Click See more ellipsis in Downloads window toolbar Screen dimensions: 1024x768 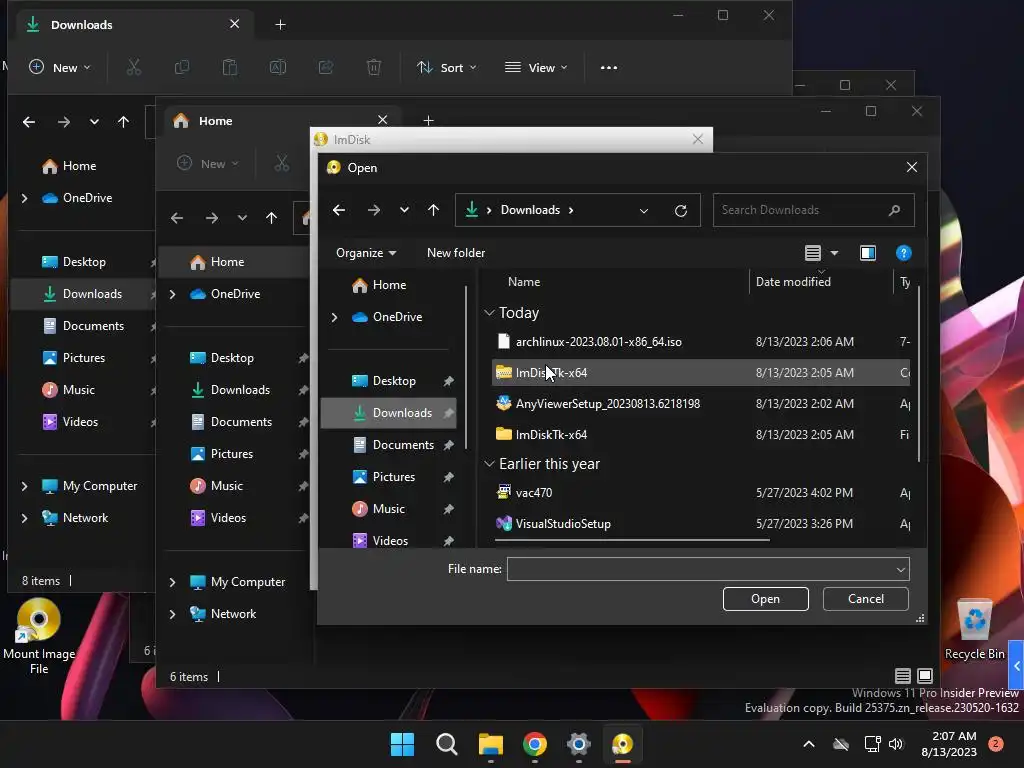tap(609, 68)
